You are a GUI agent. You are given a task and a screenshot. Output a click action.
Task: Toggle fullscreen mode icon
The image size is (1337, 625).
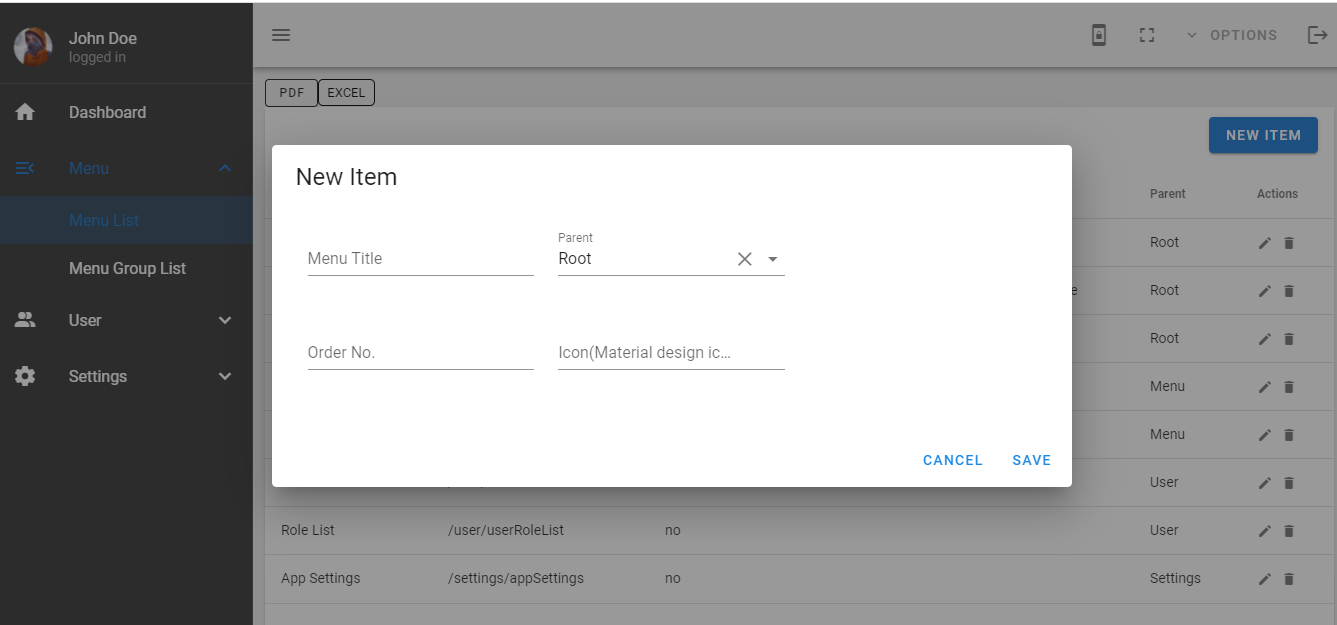pyautogui.click(x=1147, y=35)
